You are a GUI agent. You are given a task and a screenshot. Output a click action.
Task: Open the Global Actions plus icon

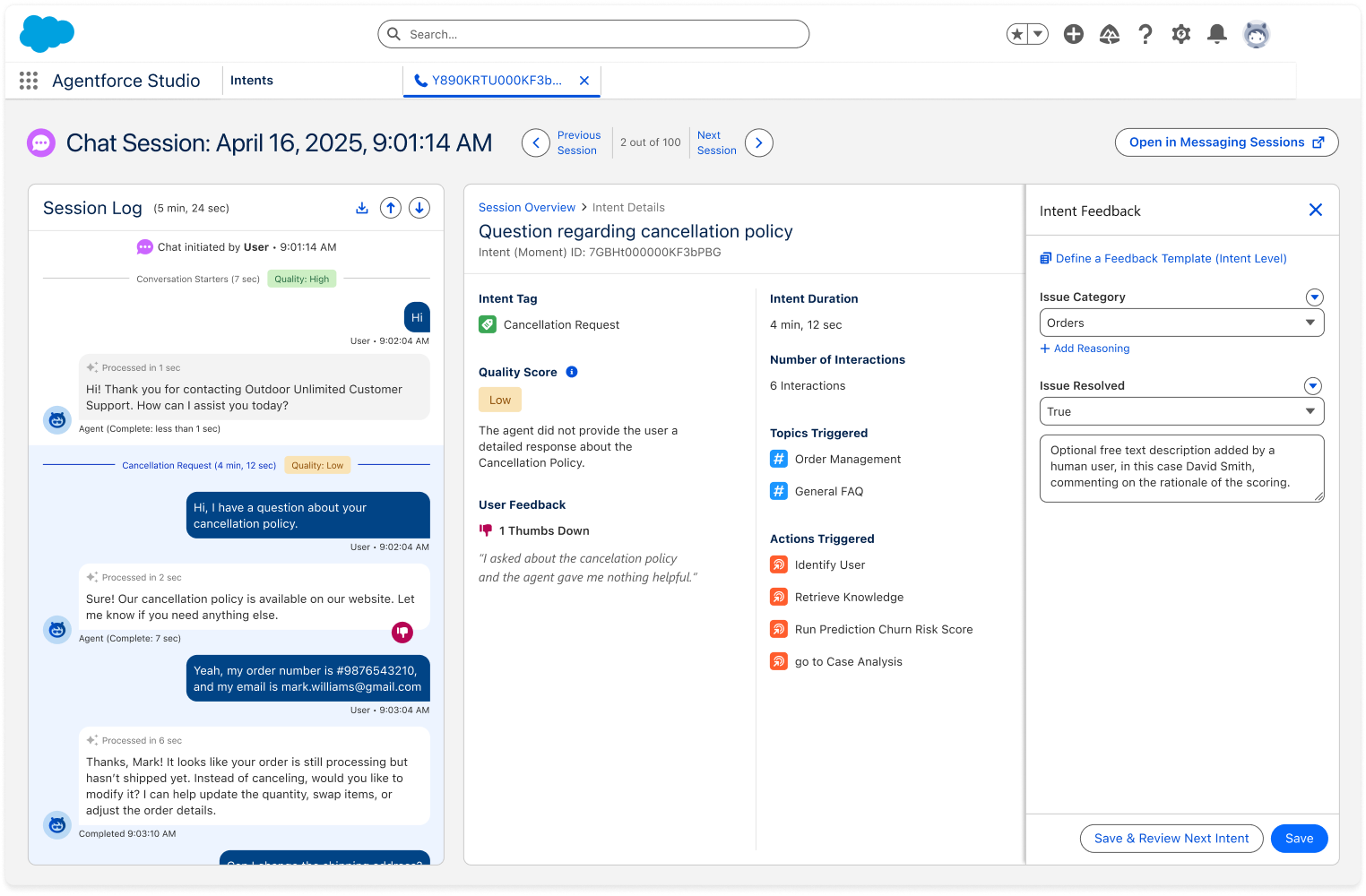(x=1074, y=34)
